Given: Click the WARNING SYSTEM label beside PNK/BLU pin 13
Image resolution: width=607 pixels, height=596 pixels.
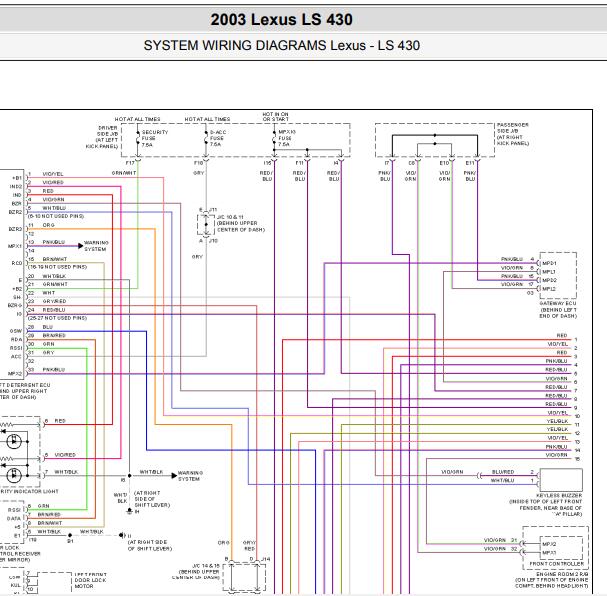Looking at the screenshot, I should click(96, 246).
